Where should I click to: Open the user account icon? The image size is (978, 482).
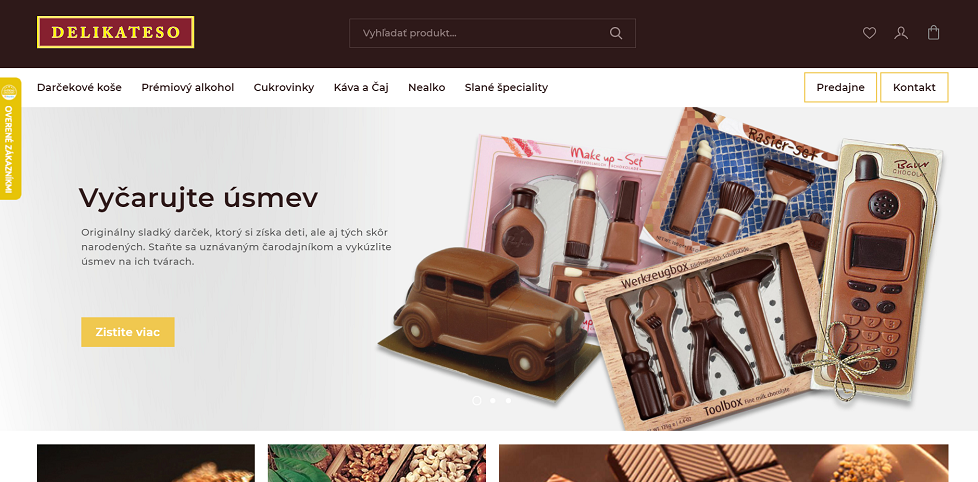point(901,33)
